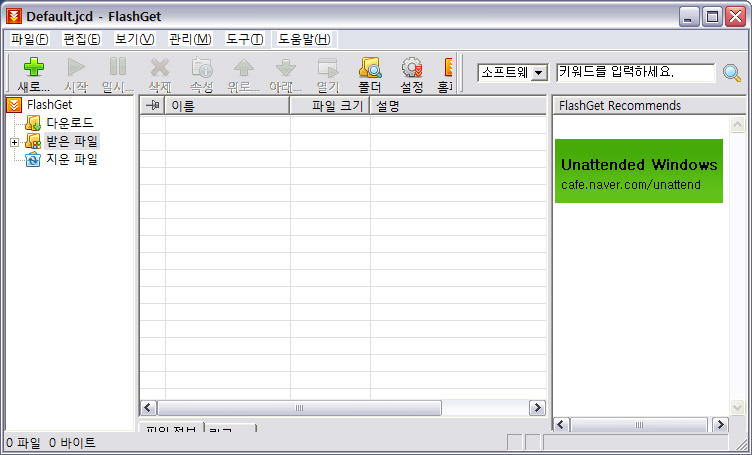Select the 지운 파일 tree folder
This screenshot has width=752, height=455.
72,159
